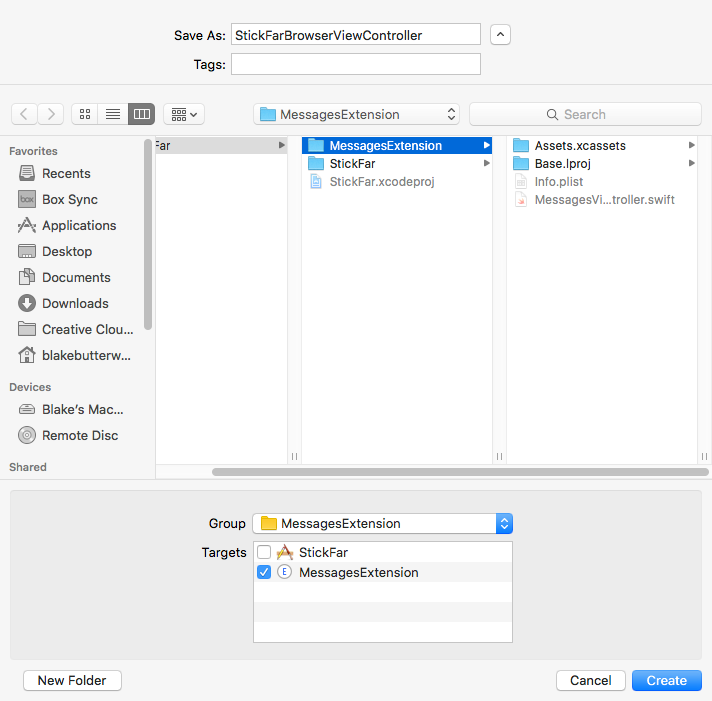712x701 pixels.
Task: Enable the StickFar target checkbox
Action: point(264,552)
